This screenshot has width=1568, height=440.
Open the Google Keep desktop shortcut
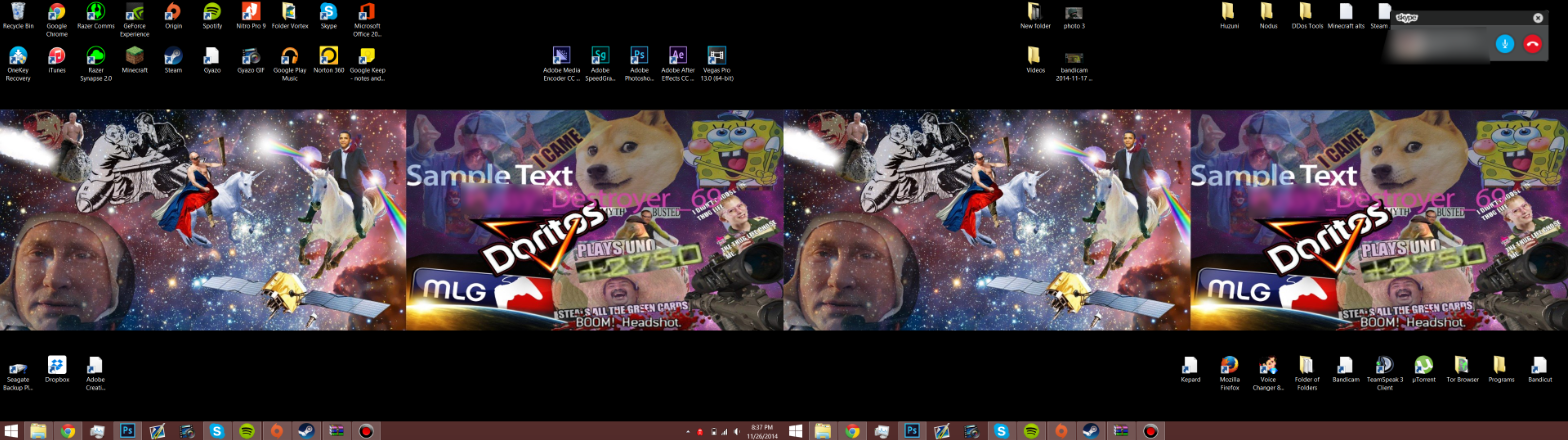[367, 63]
